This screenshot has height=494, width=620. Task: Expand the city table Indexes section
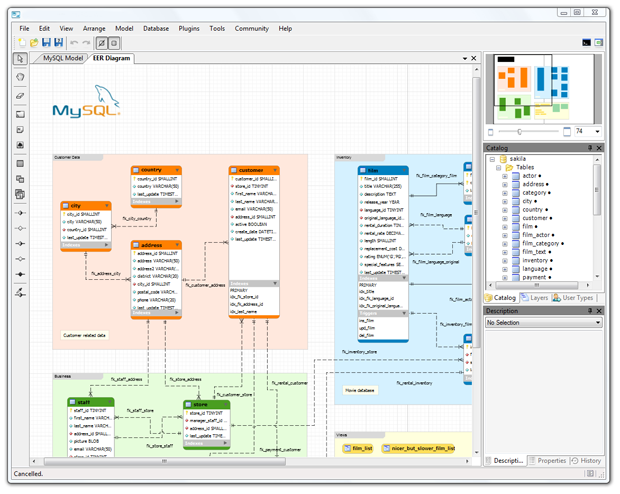pyautogui.click(x=106, y=245)
